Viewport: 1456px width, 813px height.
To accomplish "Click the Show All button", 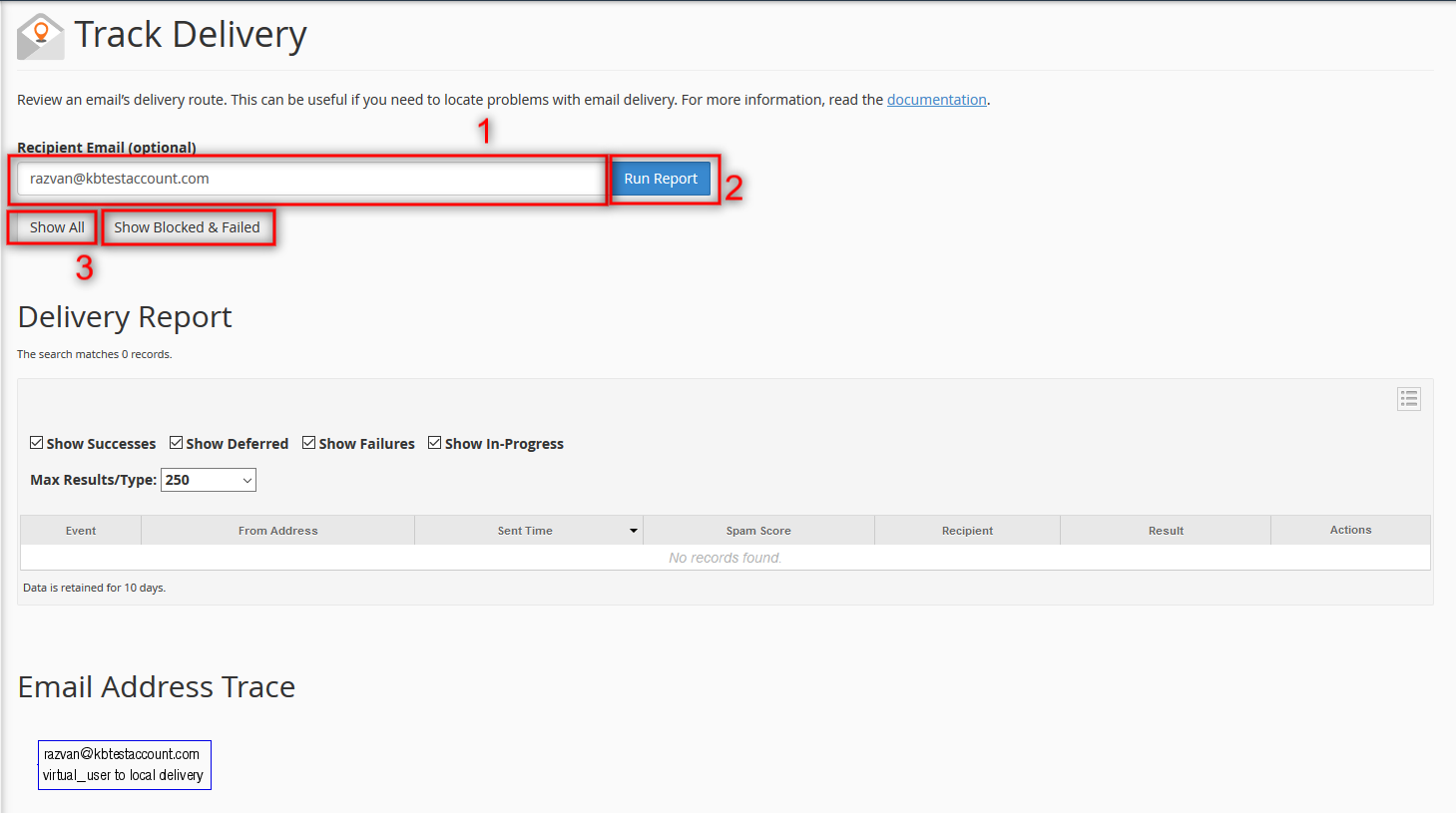I will (x=57, y=227).
